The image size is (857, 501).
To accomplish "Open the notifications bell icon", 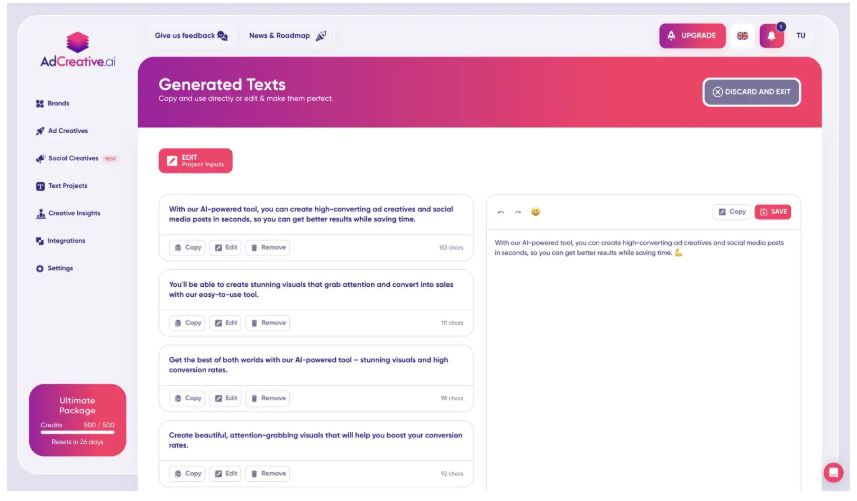I will point(772,36).
